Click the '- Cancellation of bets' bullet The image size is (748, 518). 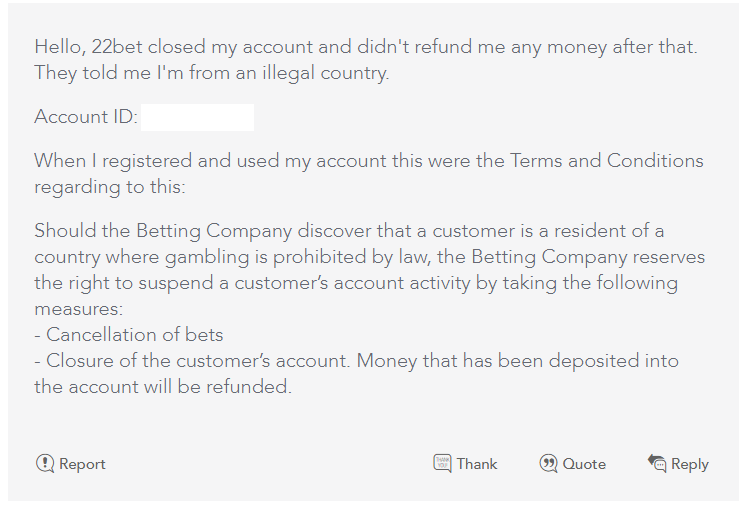click(129, 335)
